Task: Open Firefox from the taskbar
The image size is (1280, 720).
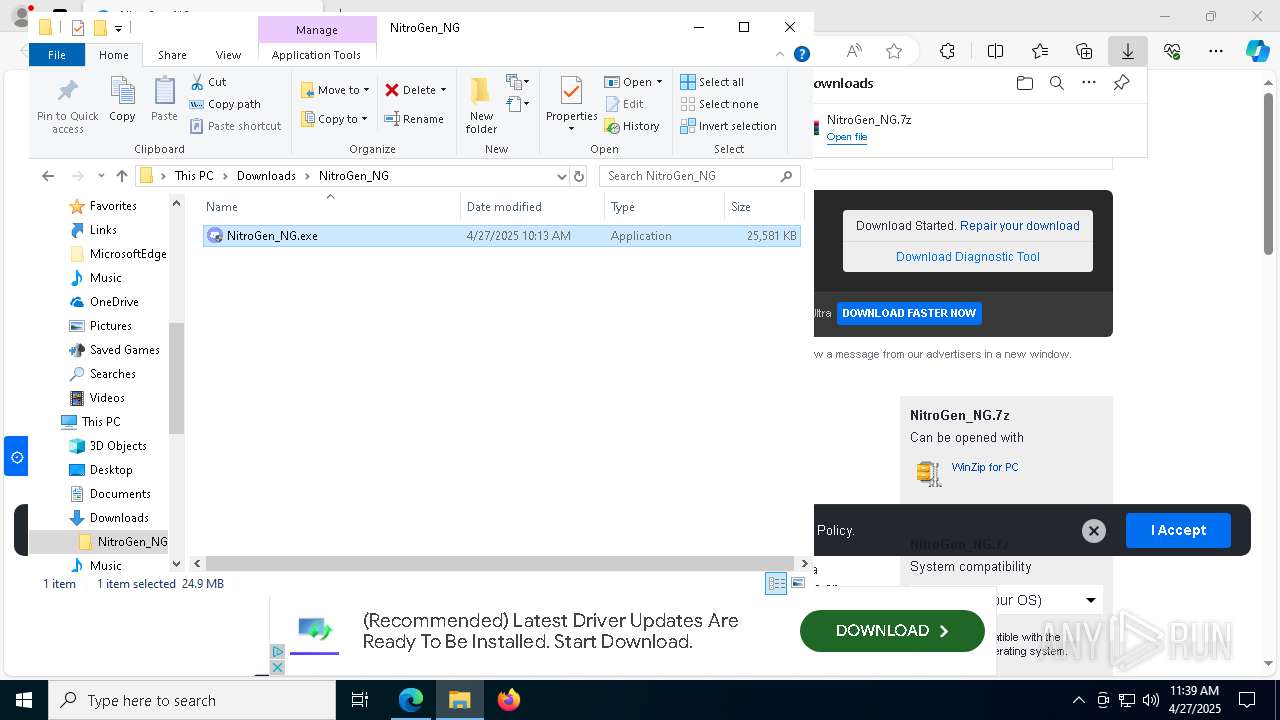Action: click(x=509, y=700)
